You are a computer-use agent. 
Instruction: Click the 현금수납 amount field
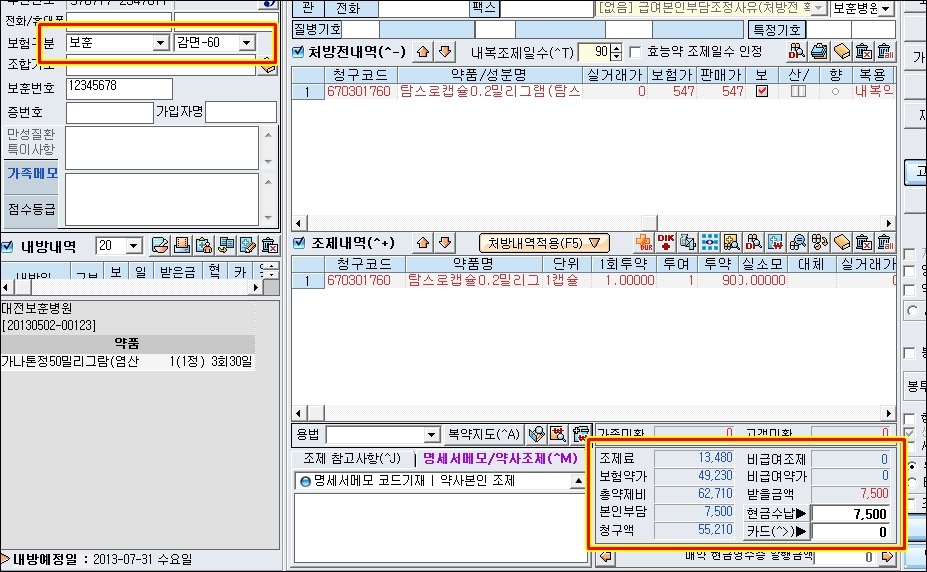click(852, 513)
